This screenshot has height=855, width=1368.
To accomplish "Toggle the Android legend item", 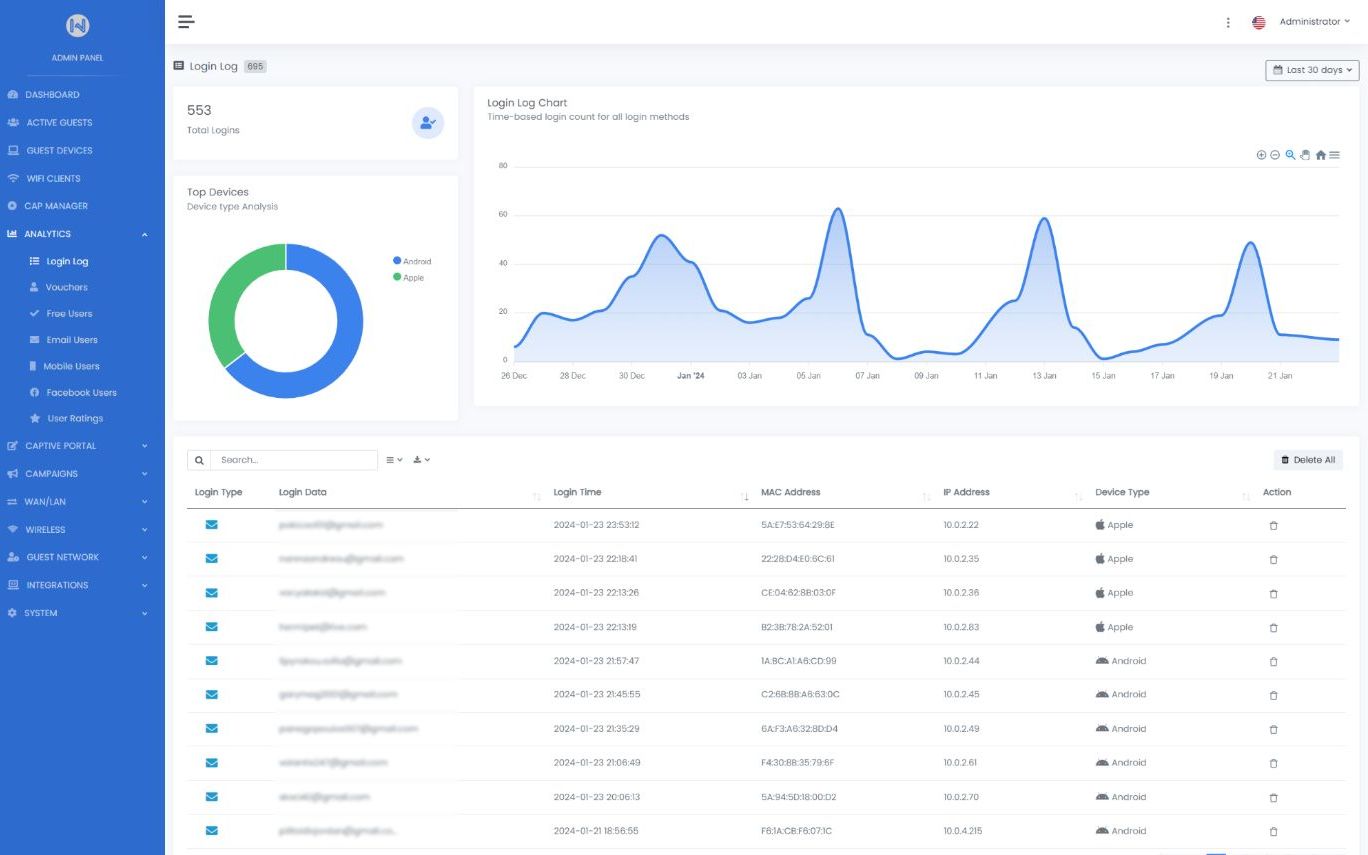I will point(412,261).
